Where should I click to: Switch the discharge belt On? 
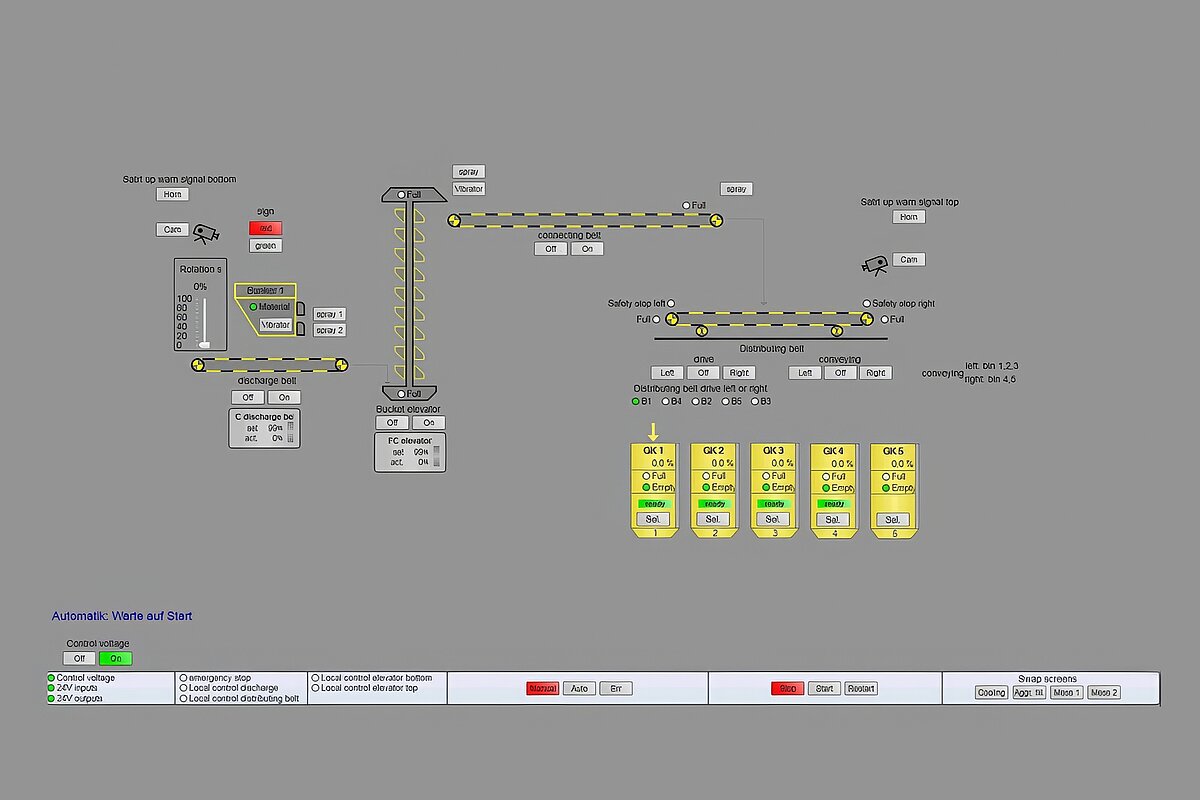pyautogui.click(x=284, y=397)
